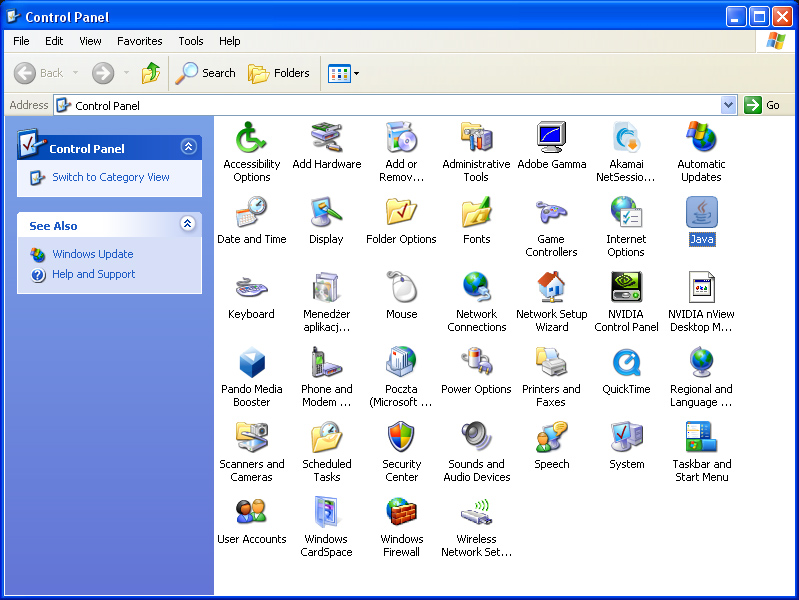Viewport: 799px width, 600px height.
Task: Open the Fonts folder icon
Action: 476,213
